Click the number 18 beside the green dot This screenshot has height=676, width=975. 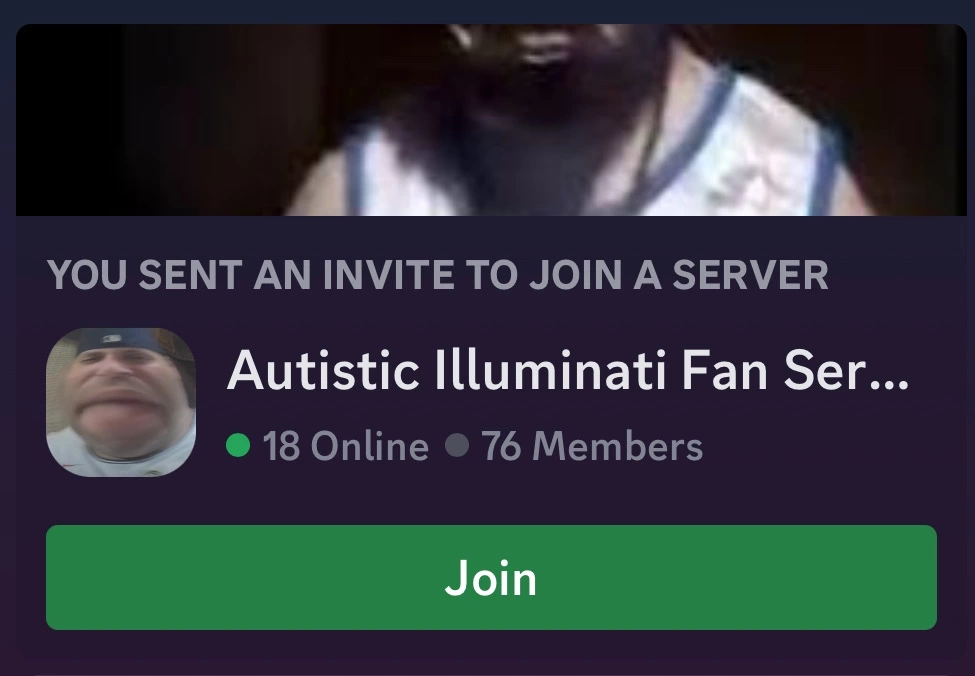tap(281, 446)
